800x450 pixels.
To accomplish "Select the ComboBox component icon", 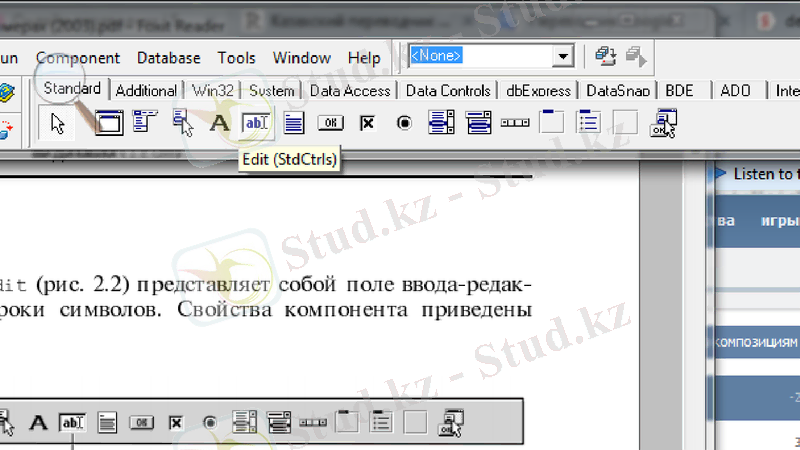I will (478, 122).
